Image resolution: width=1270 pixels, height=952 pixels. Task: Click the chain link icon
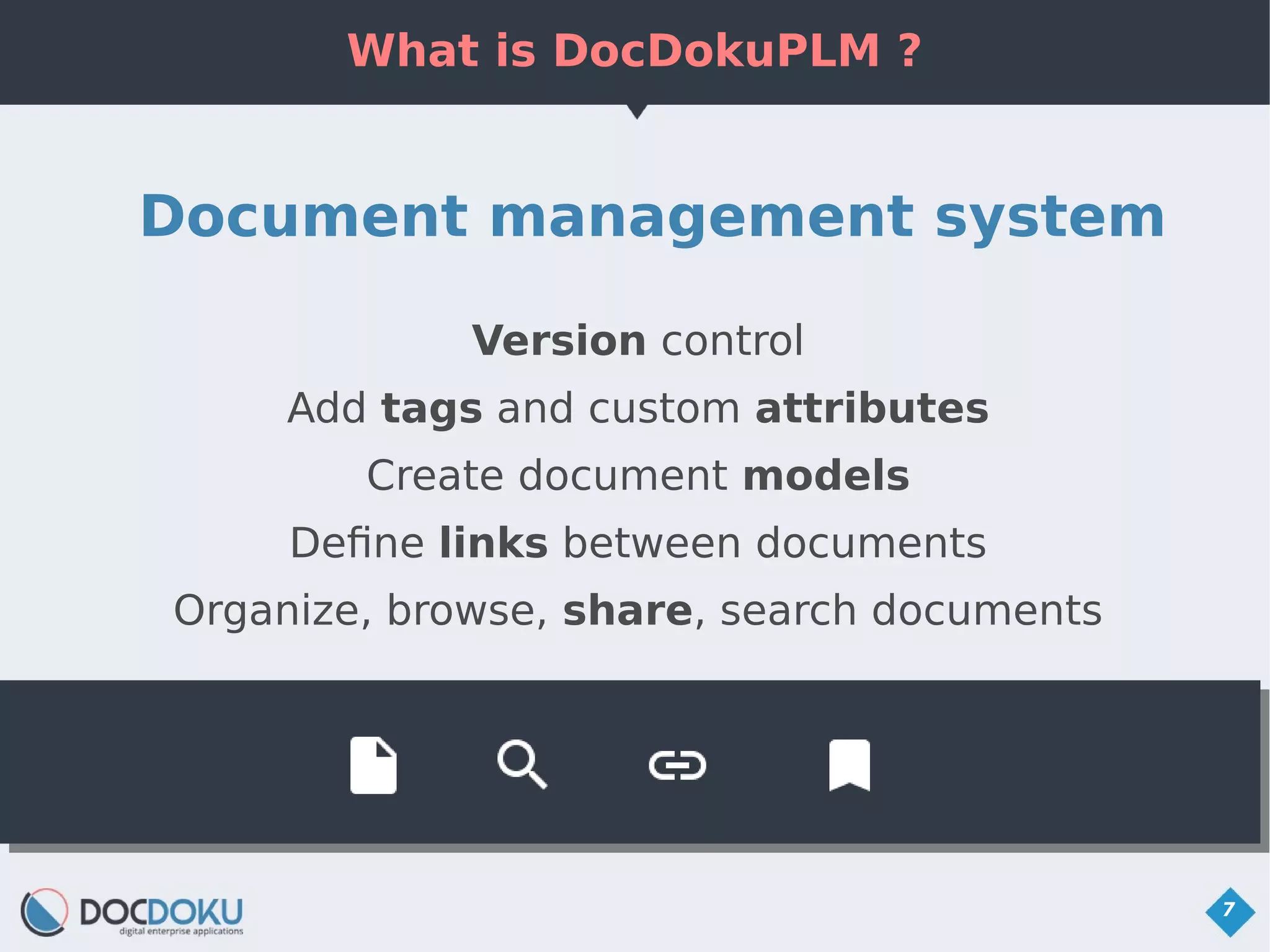pyautogui.click(x=677, y=765)
